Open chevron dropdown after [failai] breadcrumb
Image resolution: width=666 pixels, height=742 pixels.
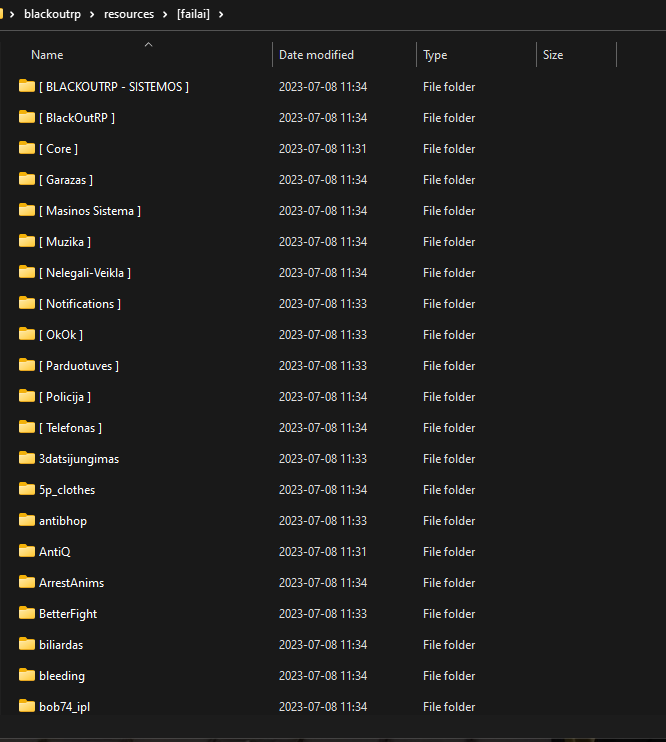point(221,14)
